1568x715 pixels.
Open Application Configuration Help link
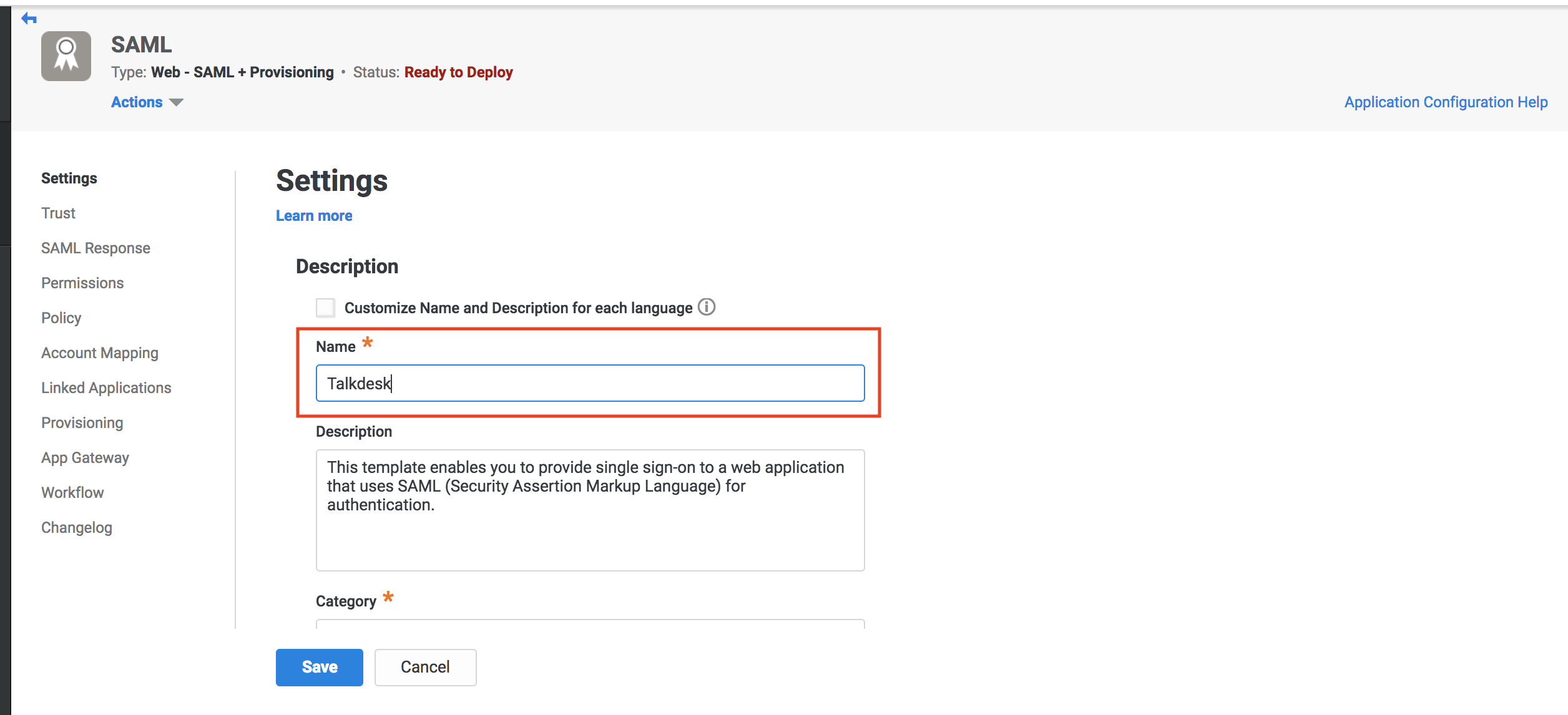coord(1446,102)
